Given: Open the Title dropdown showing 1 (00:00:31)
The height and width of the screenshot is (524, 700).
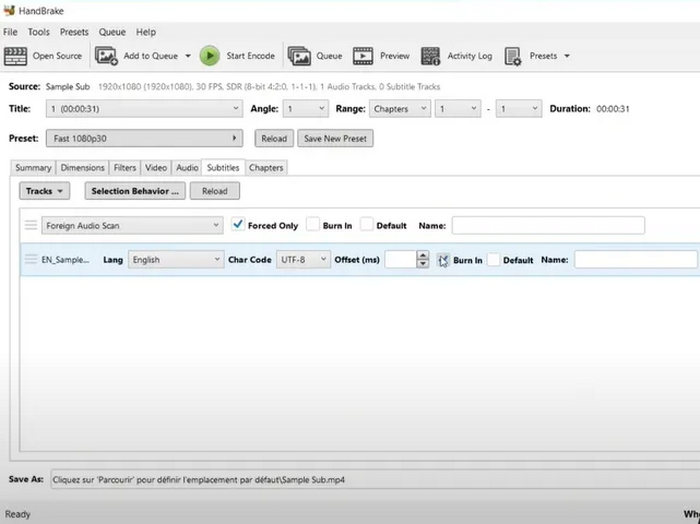Looking at the screenshot, I should [x=144, y=109].
